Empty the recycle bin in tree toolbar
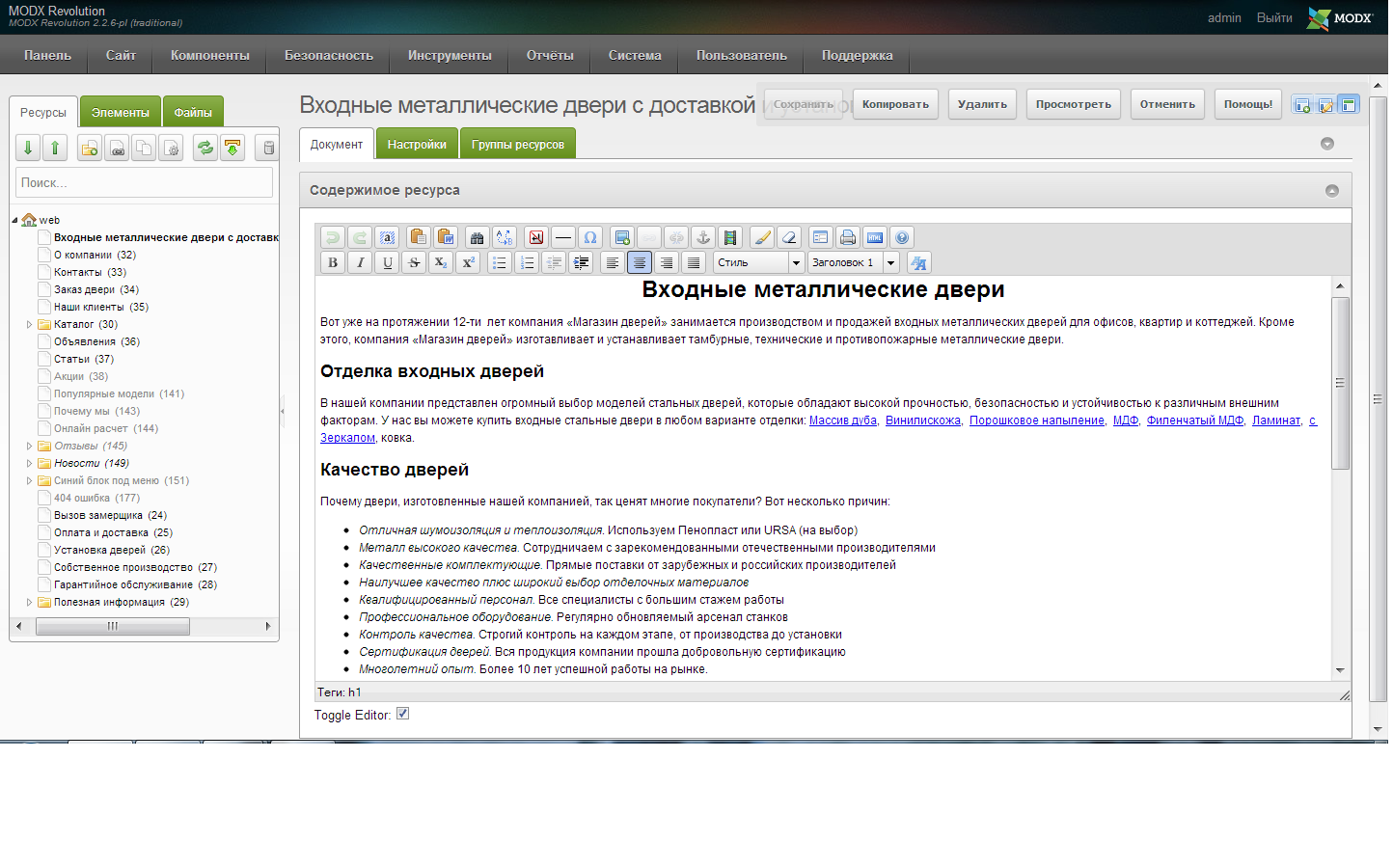Viewport: 1393px width, 868px height. (268, 148)
